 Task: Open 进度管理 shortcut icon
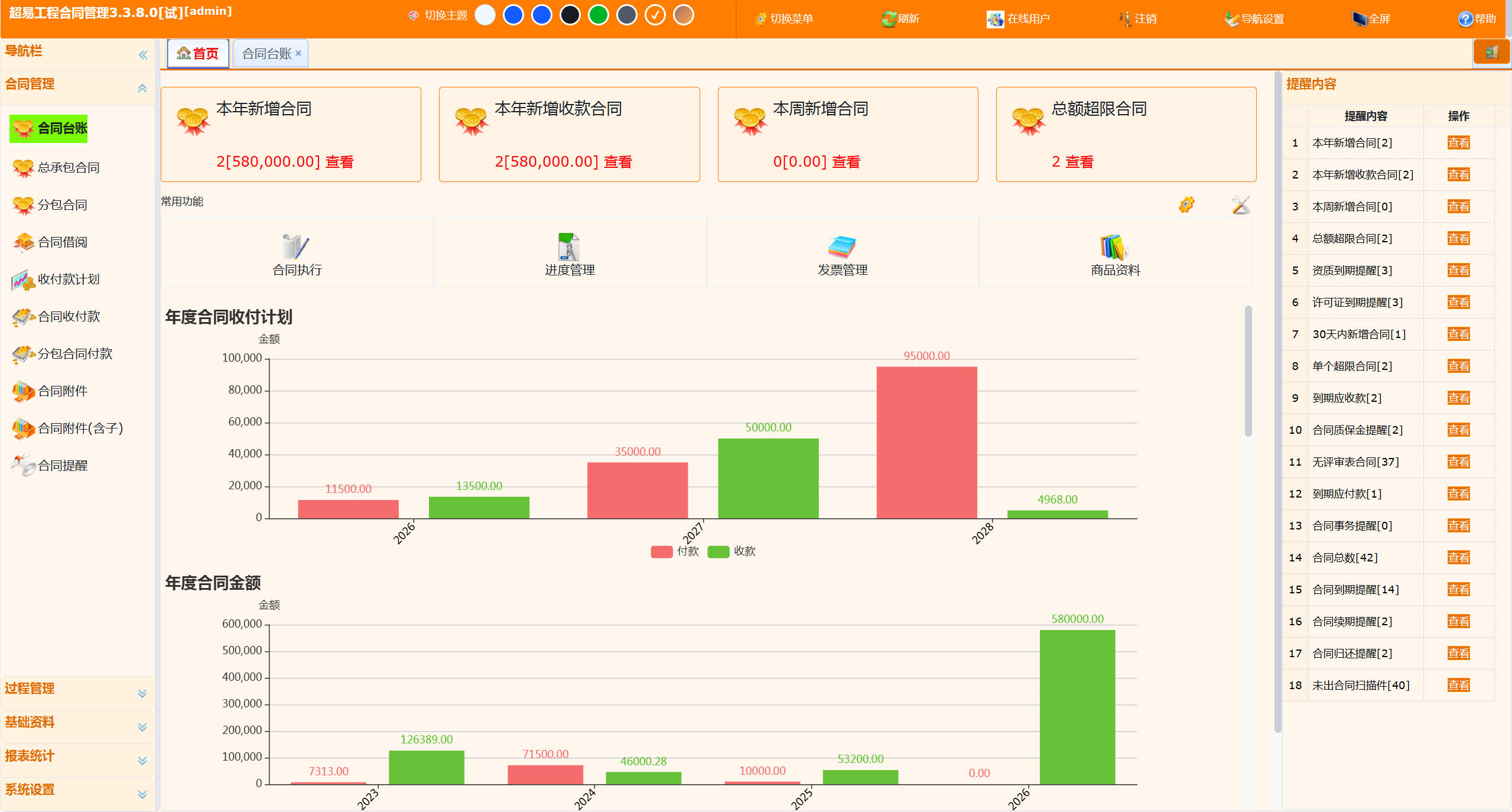[x=569, y=247]
